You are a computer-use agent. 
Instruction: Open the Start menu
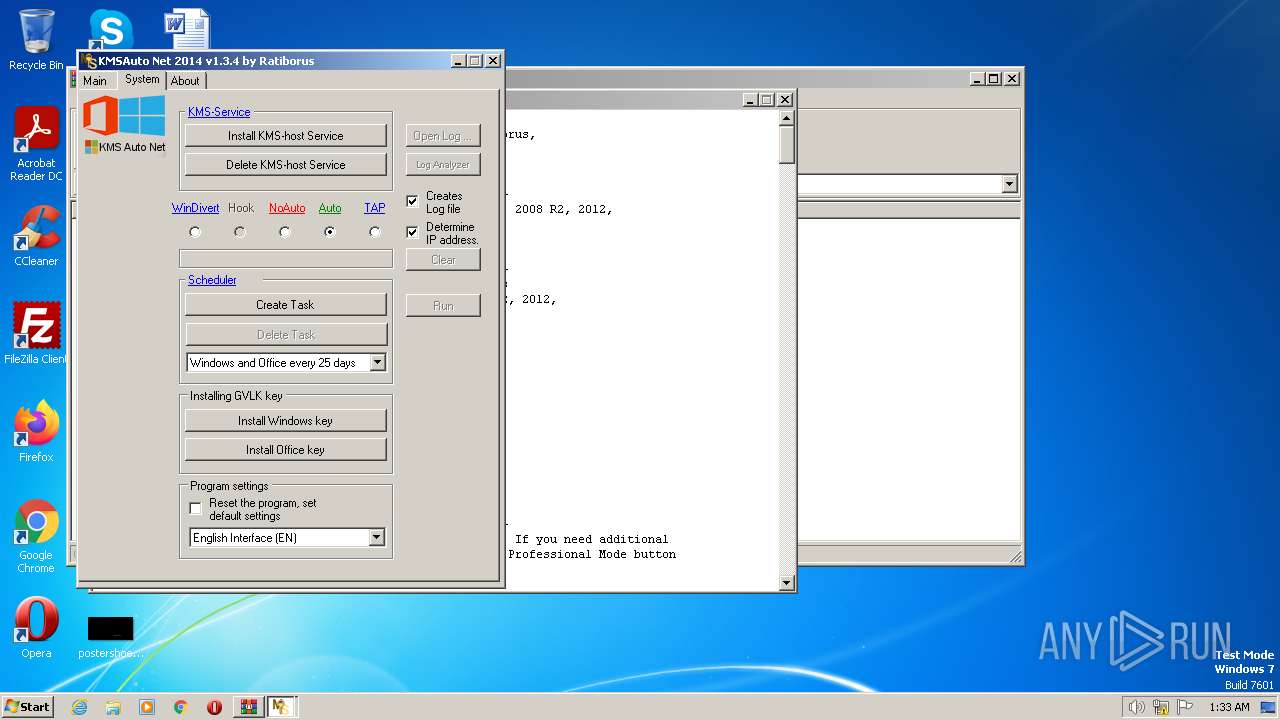27,707
